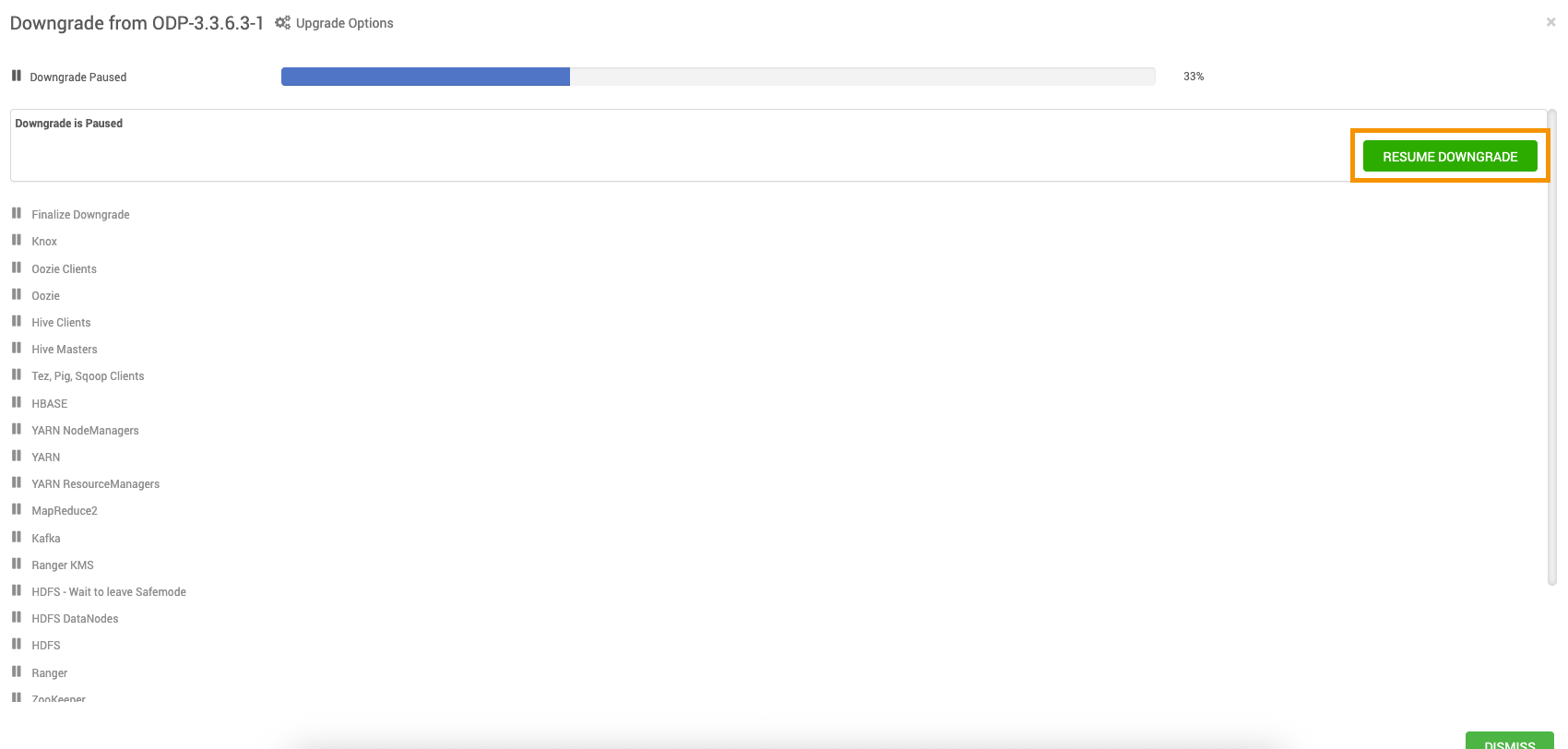Expand the YARN NodeManagers group

tap(85, 431)
